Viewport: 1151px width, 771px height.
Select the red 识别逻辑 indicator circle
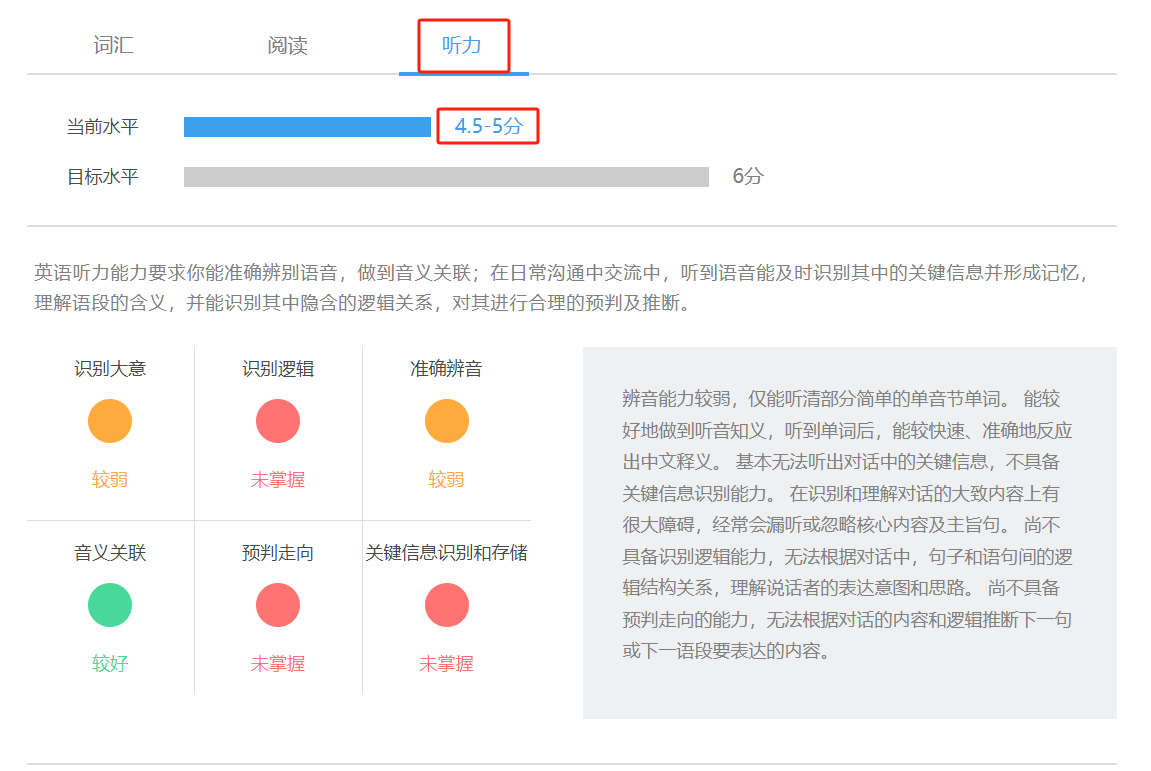point(278,420)
